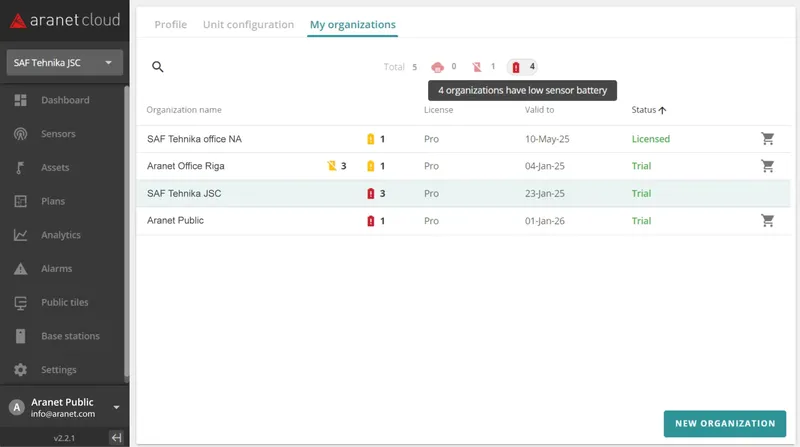
Task: Click yellow battery icon for SAF Tehnika office NA
Action: point(371,139)
